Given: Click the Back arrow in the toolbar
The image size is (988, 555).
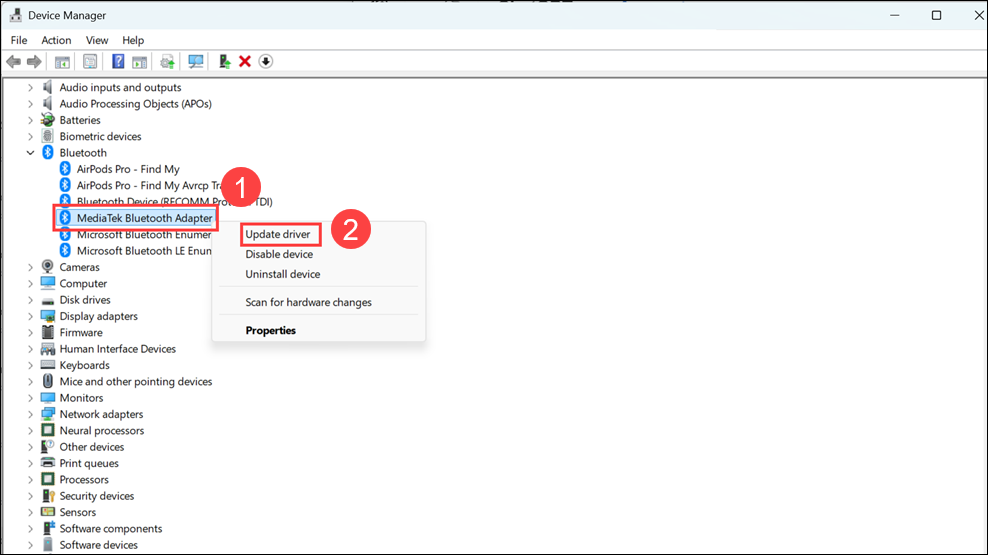Looking at the screenshot, I should [13, 62].
